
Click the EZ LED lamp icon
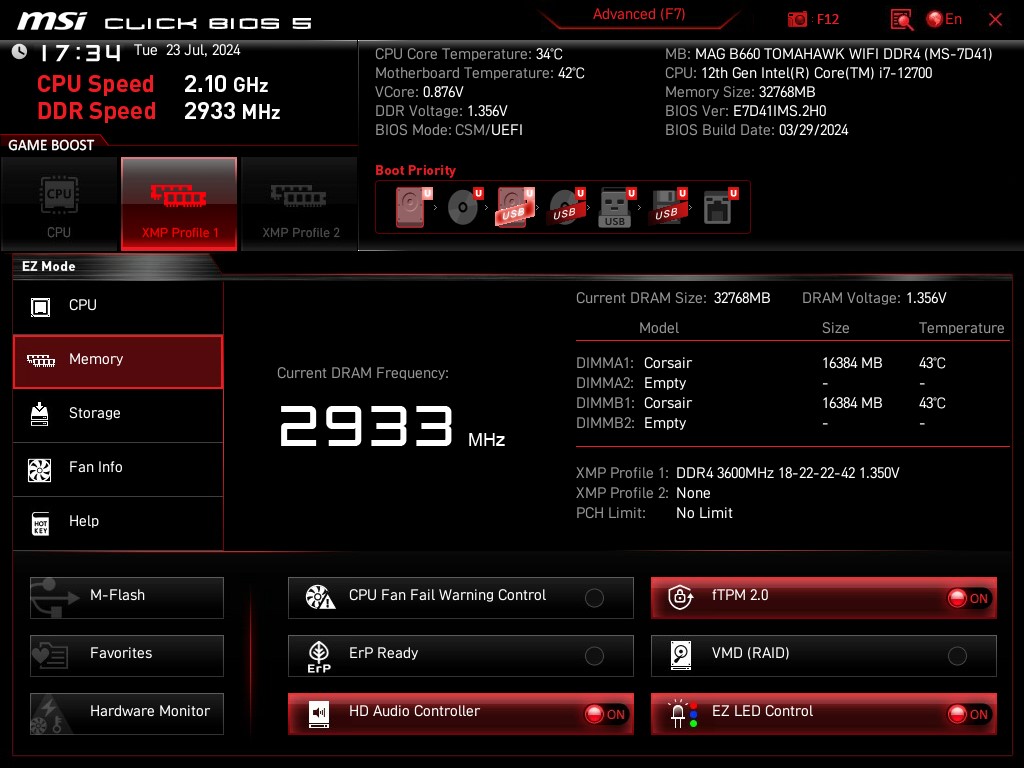[682, 714]
